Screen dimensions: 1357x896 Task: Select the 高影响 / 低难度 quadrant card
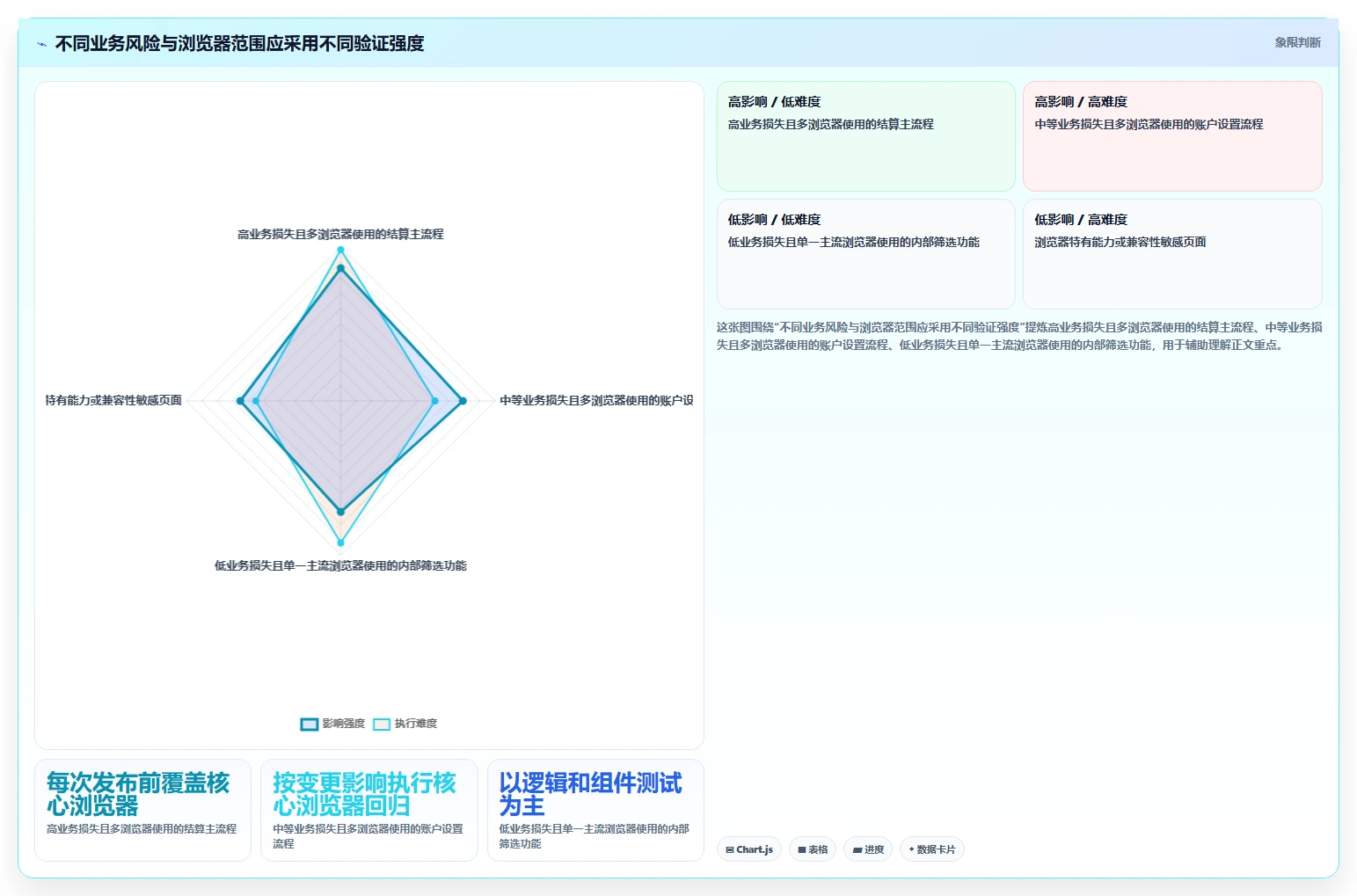[866, 136]
